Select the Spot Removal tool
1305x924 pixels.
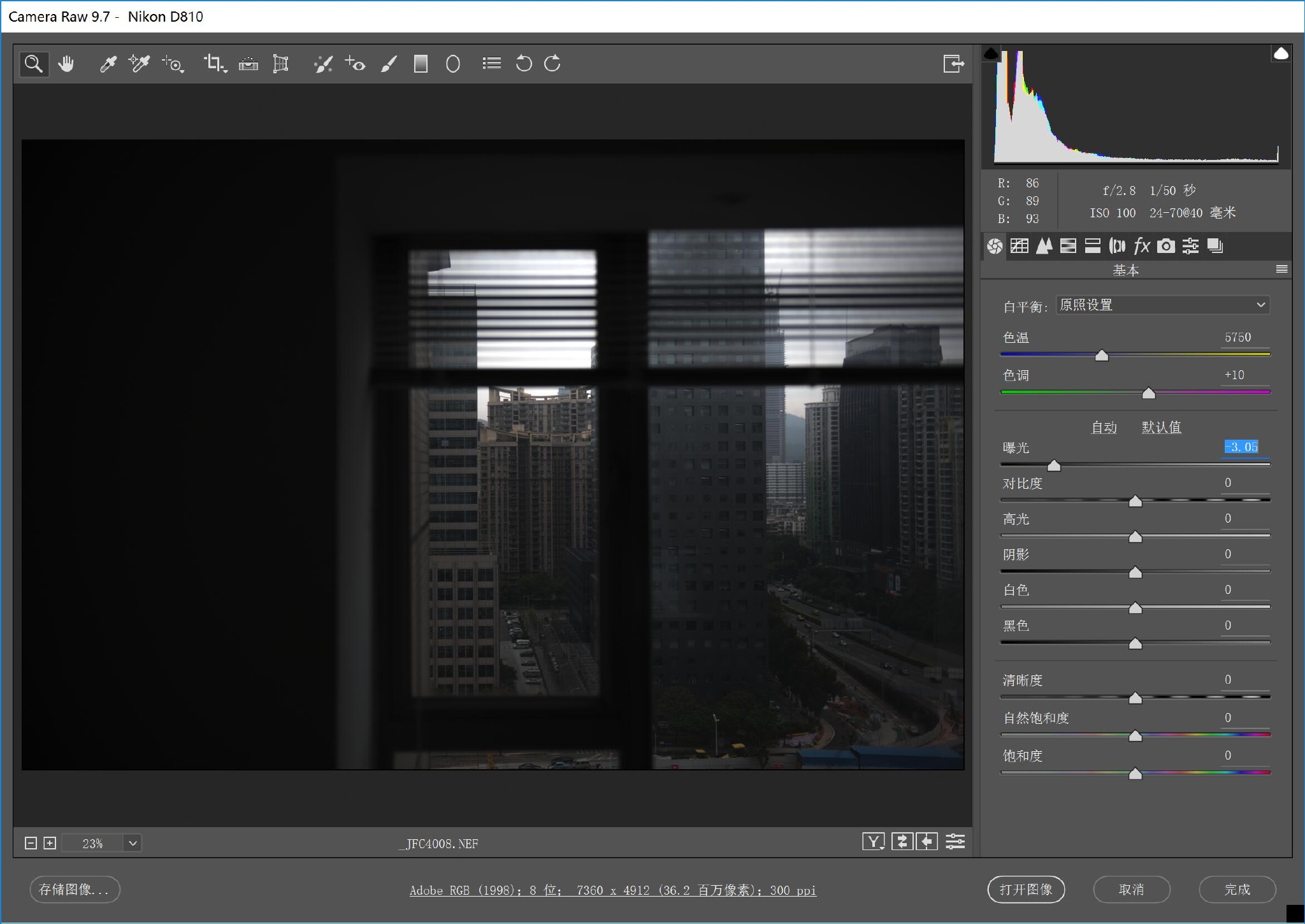tap(323, 64)
